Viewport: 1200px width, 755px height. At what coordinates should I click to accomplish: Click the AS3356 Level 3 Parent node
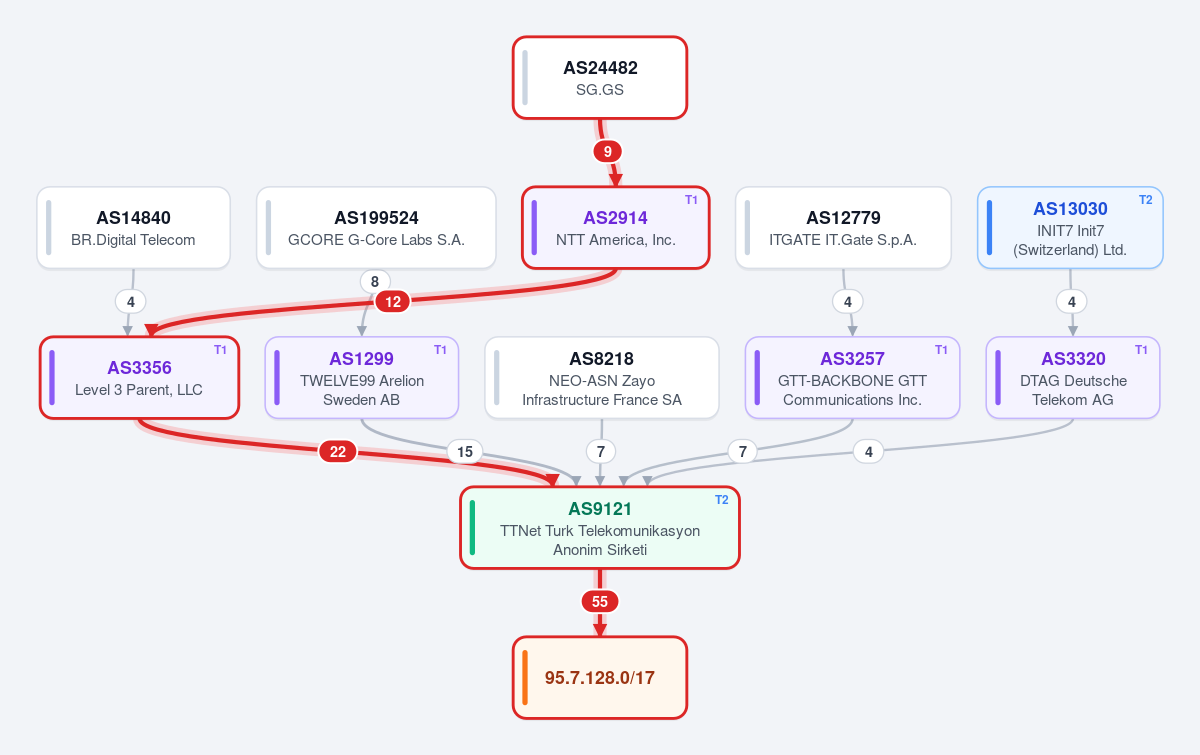coord(139,377)
